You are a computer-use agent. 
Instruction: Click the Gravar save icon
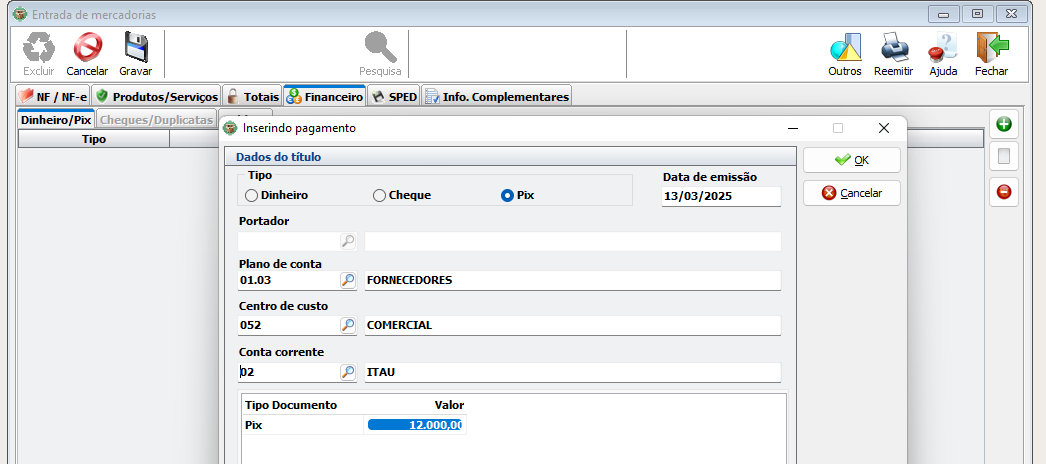point(135,48)
